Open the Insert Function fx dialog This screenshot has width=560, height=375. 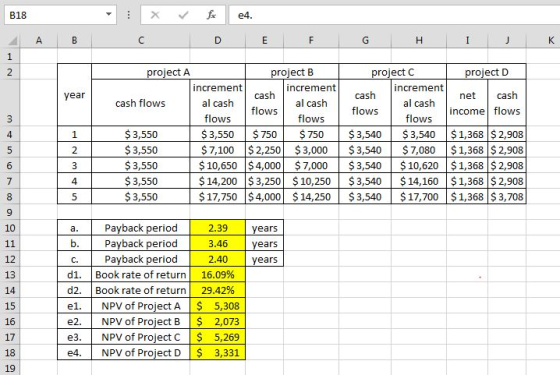click(x=211, y=15)
